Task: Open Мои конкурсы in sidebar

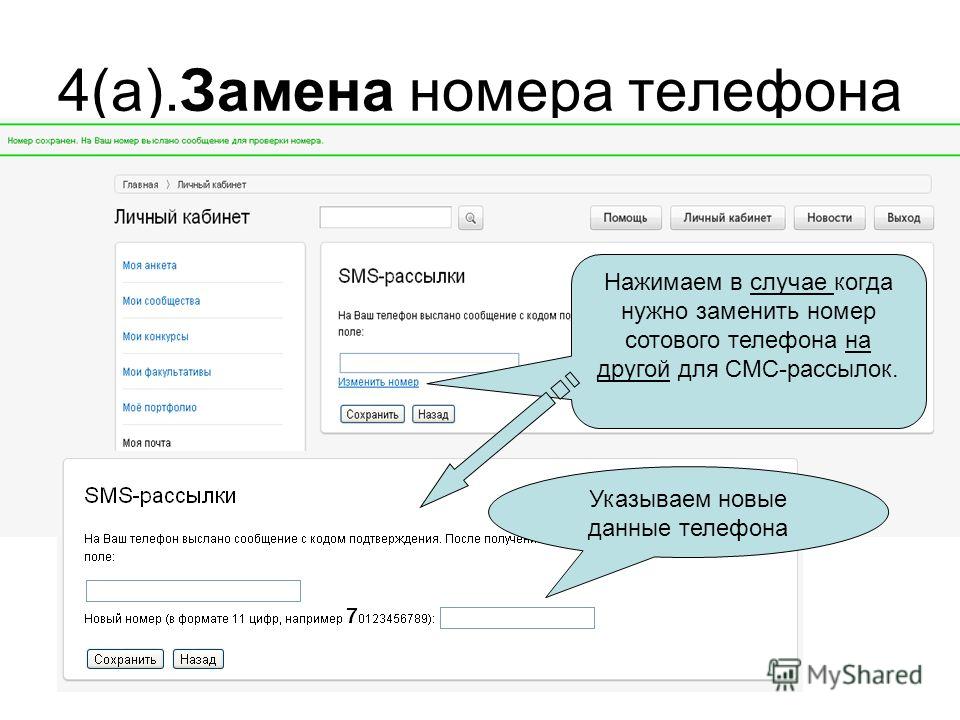Action: coord(156,336)
